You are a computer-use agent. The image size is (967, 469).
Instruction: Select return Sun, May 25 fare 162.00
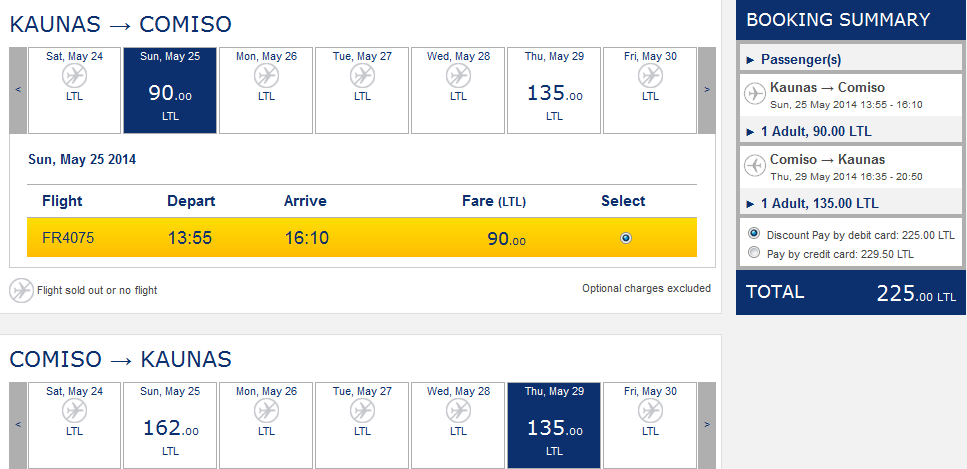pyautogui.click(x=170, y=425)
